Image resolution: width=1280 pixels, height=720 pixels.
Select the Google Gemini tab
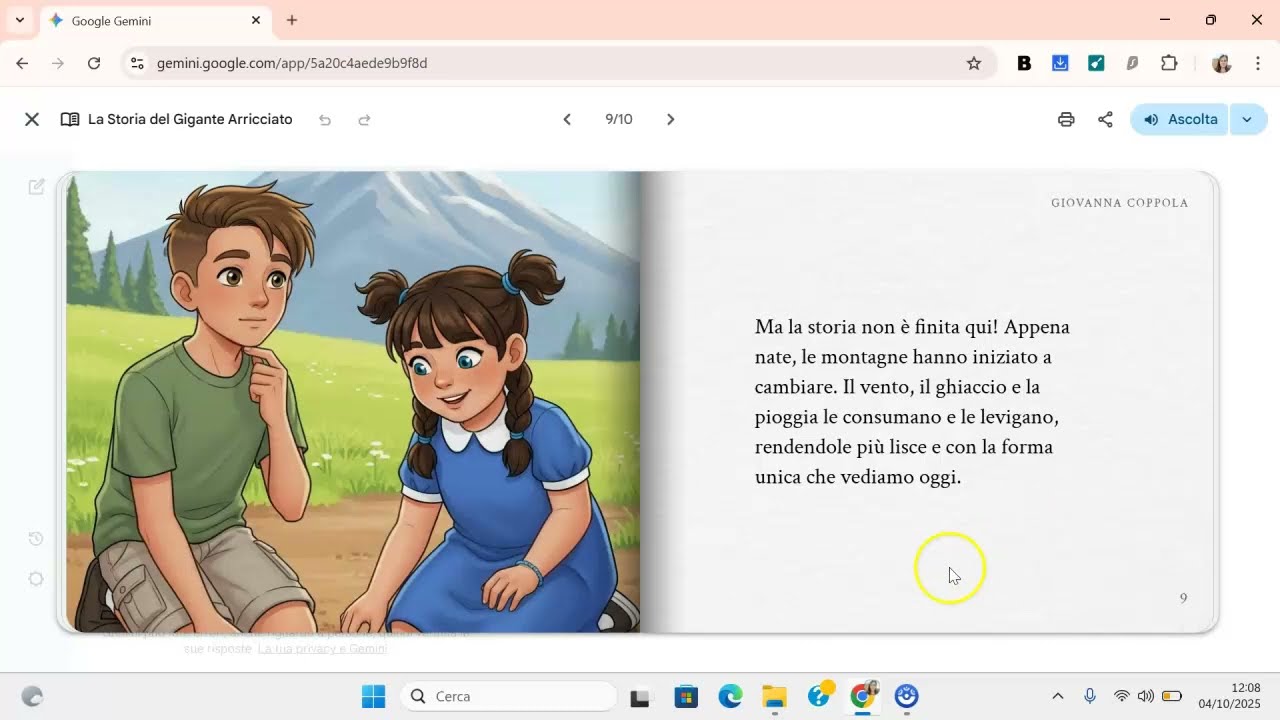click(155, 20)
